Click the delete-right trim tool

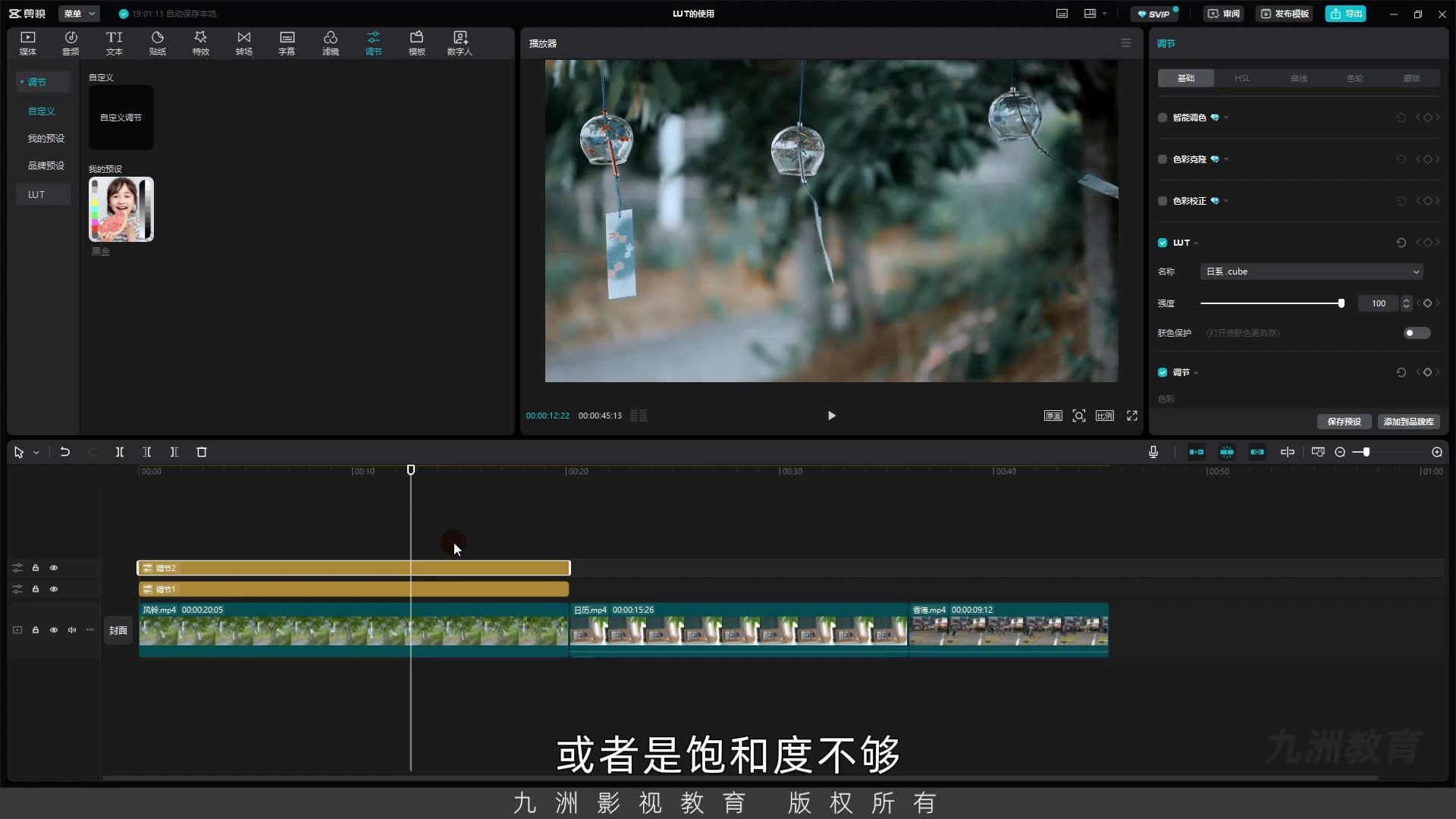click(174, 452)
